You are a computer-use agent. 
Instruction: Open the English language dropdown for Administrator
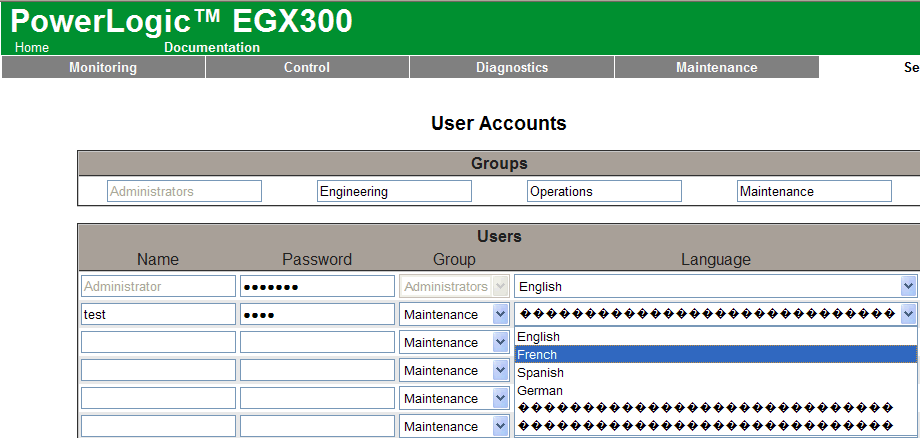tap(715, 286)
